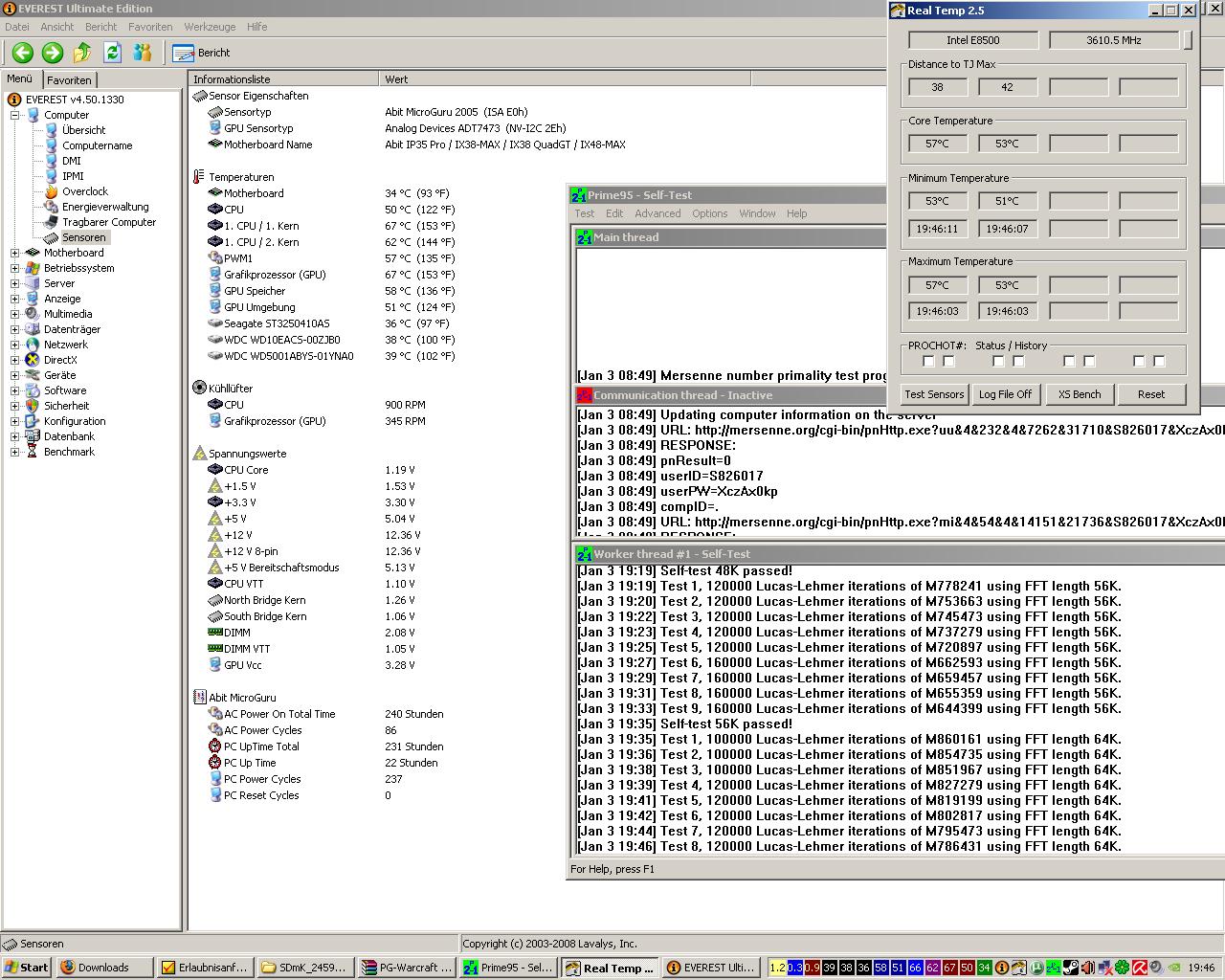The height and width of the screenshot is (980, 1225).
Task: Select the IPMI tree entry
Action: (x=73, y=176)
